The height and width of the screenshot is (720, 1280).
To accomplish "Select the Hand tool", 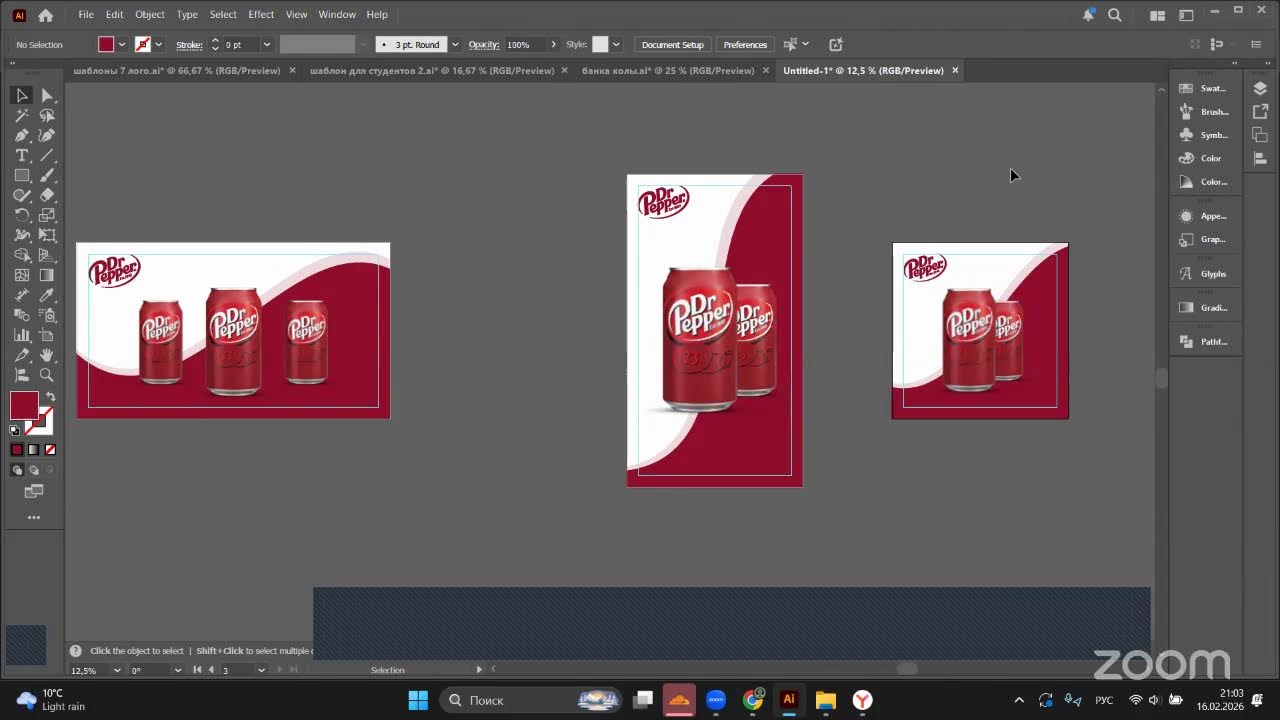I will point(47,356).
